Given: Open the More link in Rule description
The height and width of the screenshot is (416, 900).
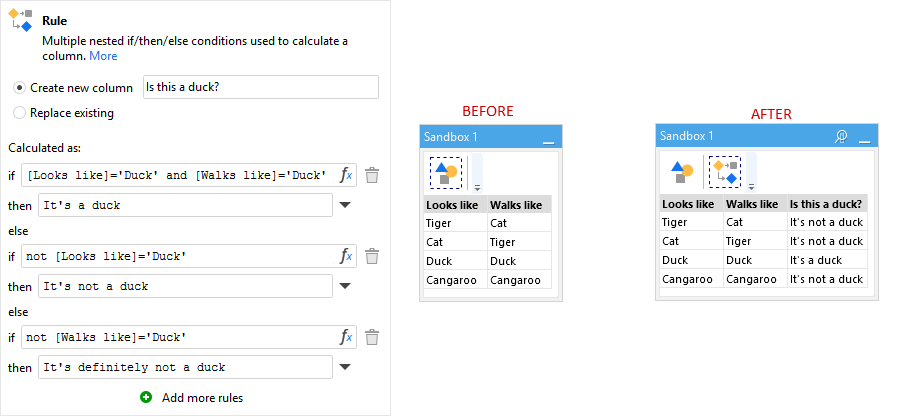Looking at the screenshot, I should pyautogui.click(x=103, y=56).
